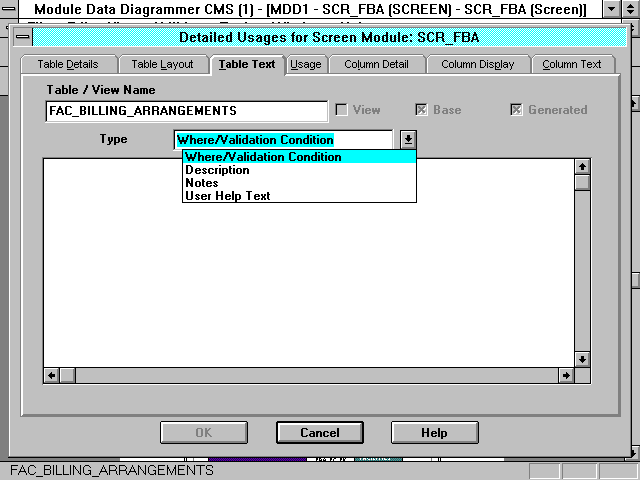Click the horizontal scroll left arrow
The width and height of the screenshot is (640, 480).
click(51, 375)
